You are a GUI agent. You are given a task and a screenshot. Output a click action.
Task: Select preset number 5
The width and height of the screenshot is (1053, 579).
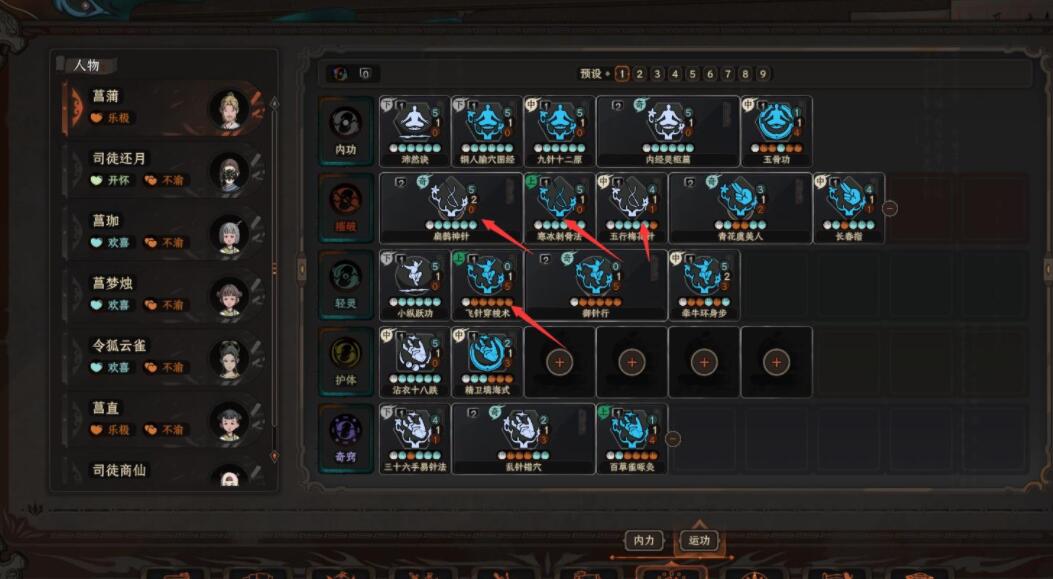pyautogui.click(x=692, y=74)
